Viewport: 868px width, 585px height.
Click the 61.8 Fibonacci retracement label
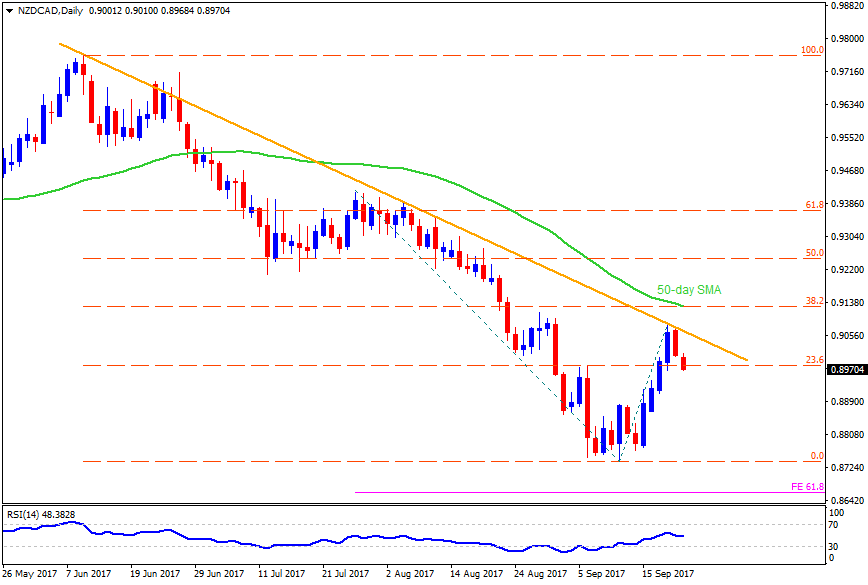tap(814, 205)
